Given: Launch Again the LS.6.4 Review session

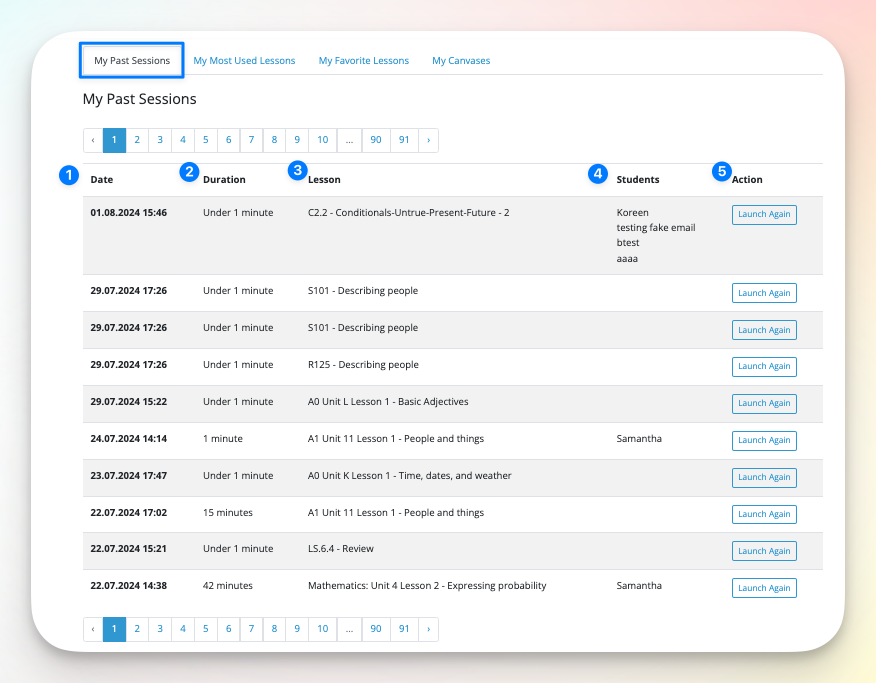Looking at the screenshot, I should click(764, 551).
